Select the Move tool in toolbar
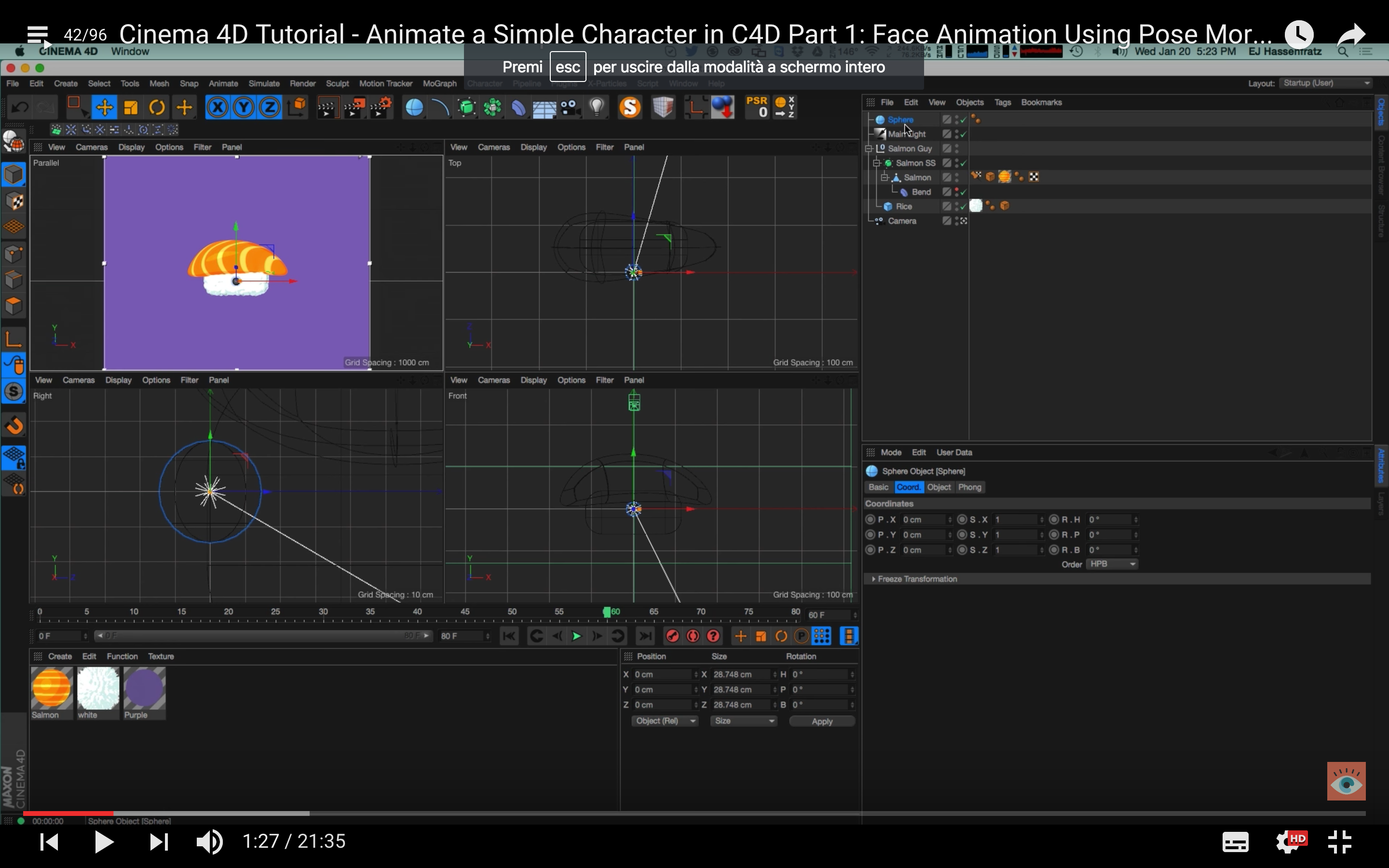 [x=105, y=108]
